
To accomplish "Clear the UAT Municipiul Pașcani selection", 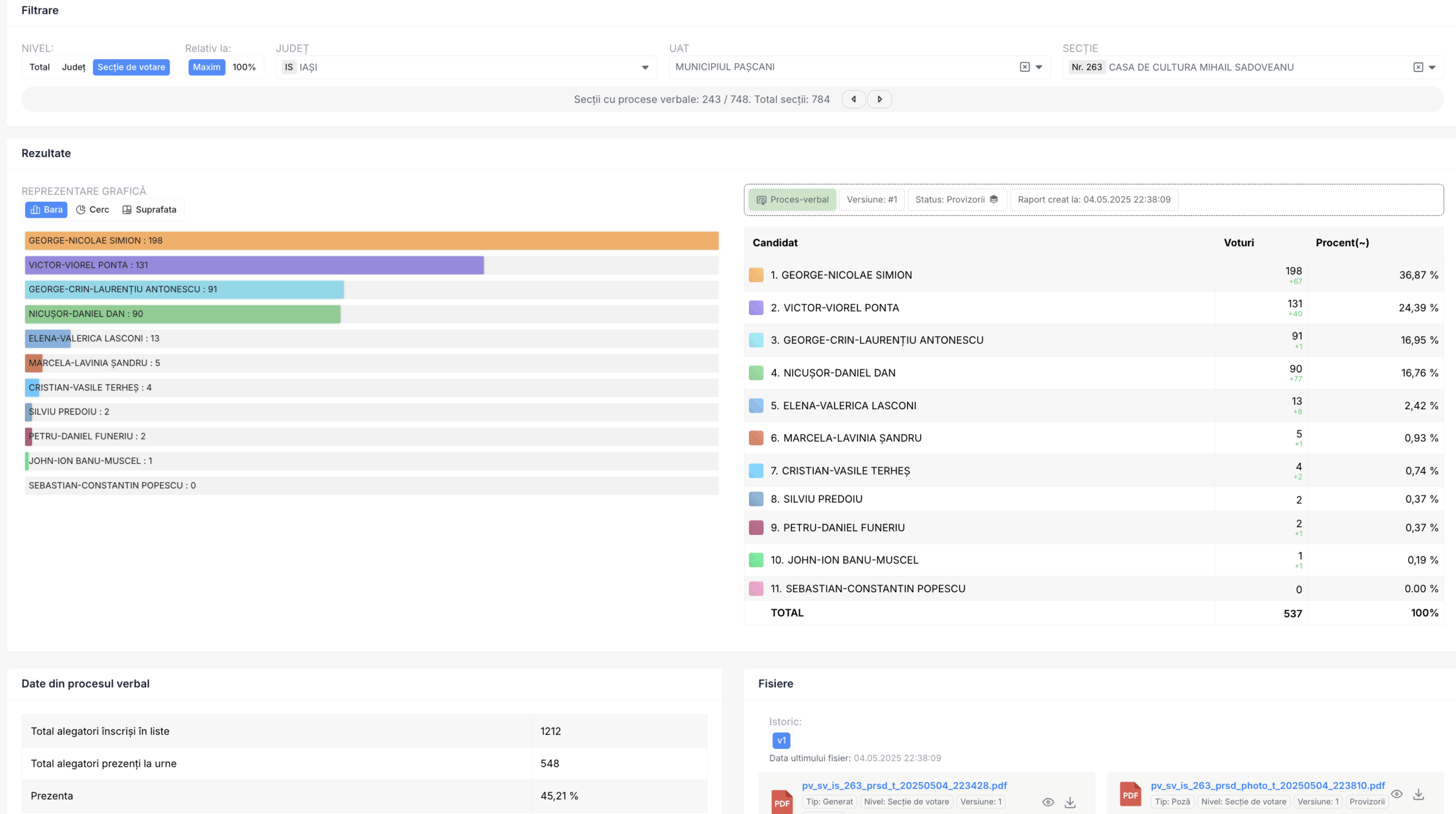I will (1024, 67).
